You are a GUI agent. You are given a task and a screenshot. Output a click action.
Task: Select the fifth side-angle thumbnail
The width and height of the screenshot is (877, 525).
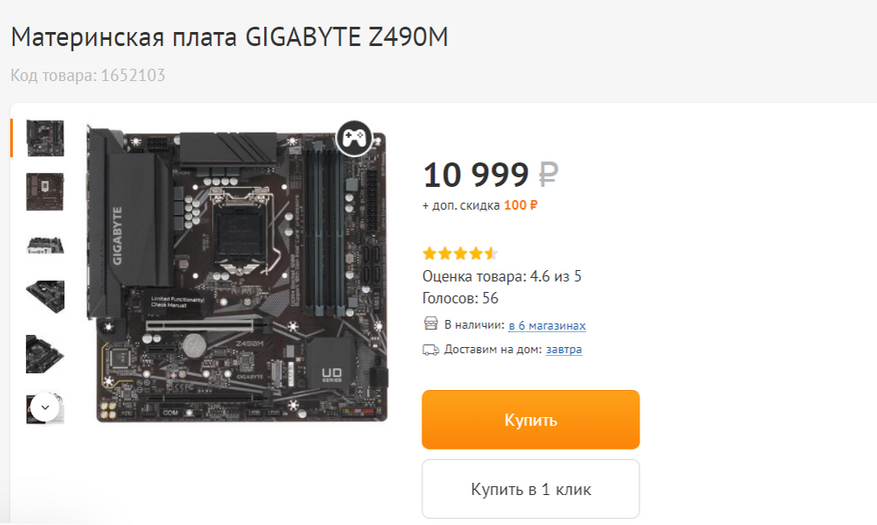[x=45, y=354]
